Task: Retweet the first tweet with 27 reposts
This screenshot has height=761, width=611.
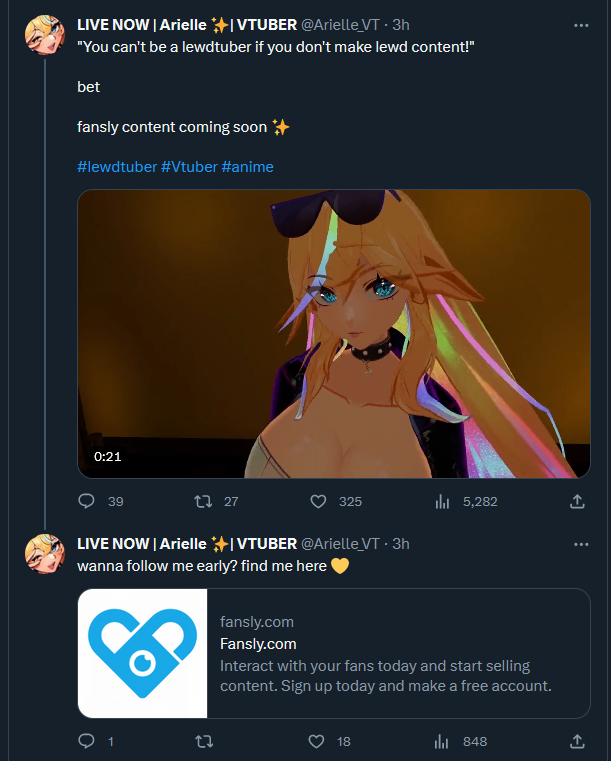Action: click(203, 501)
